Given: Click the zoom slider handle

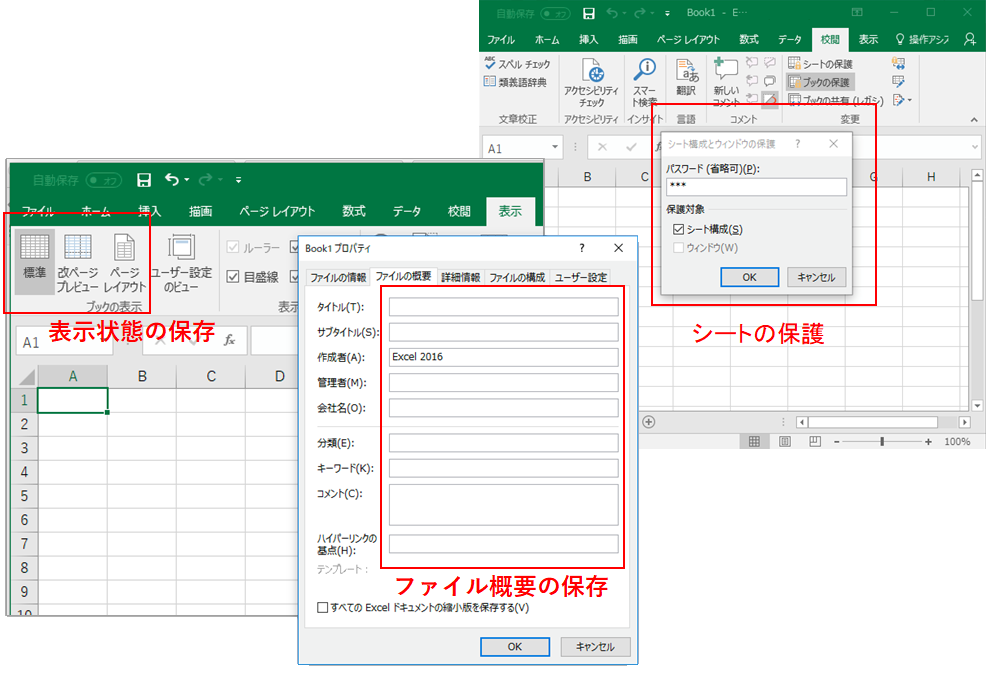Looking at the screenshot, I should pos(882,442).
